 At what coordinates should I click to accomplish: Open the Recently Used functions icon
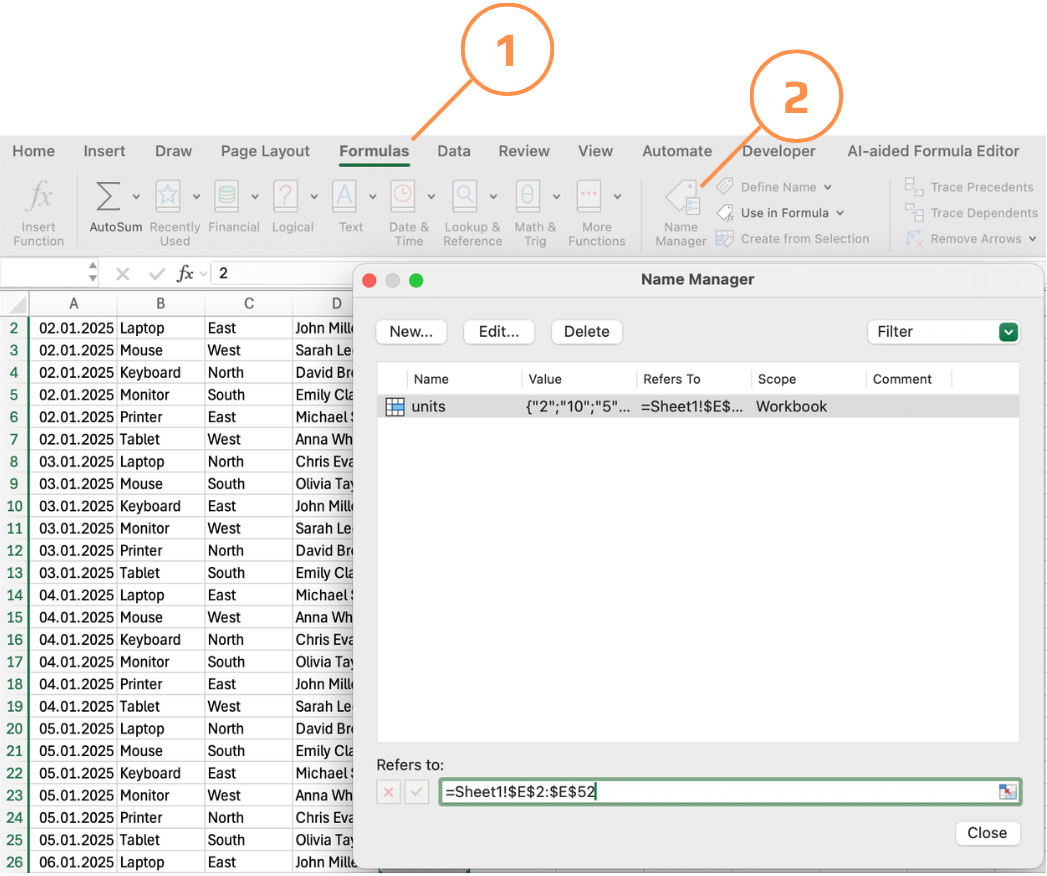(x=168, y=196)
